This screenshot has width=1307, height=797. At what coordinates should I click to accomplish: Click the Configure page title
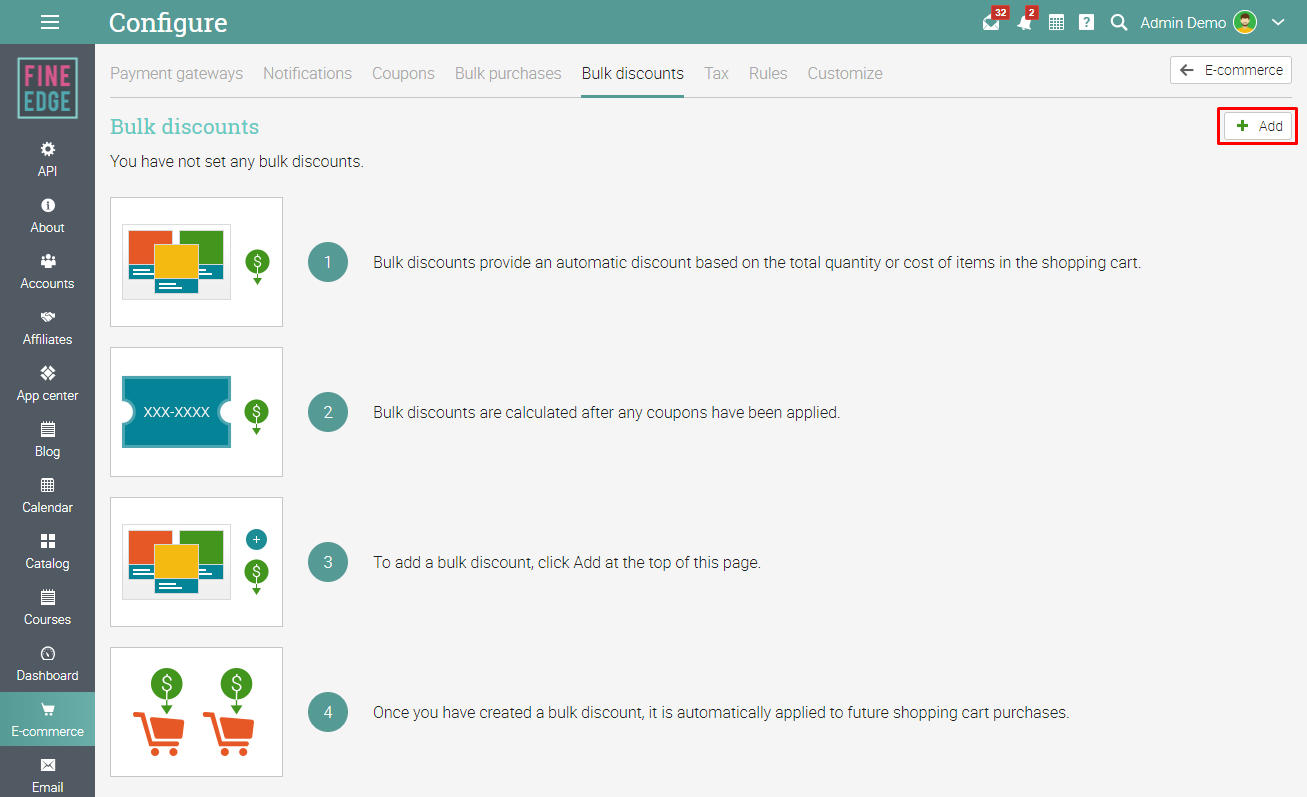tap(168, 22)
